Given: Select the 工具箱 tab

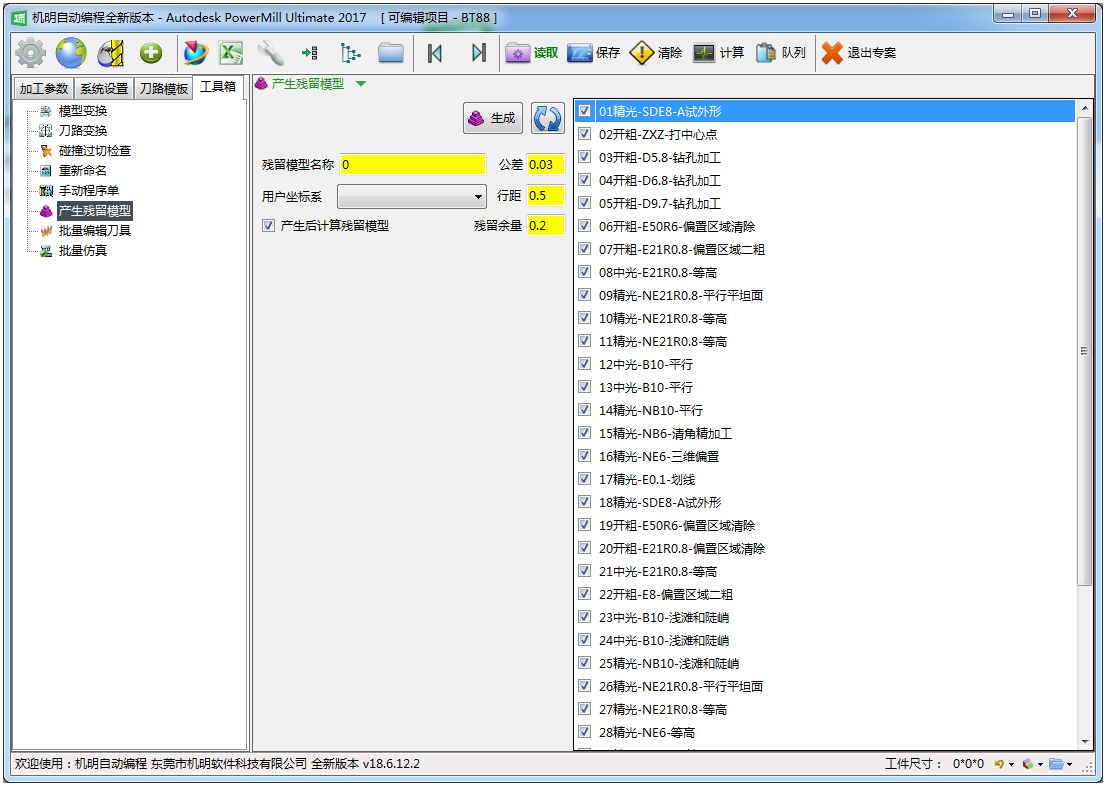Looking at the screenshot, I should point(218,87).
